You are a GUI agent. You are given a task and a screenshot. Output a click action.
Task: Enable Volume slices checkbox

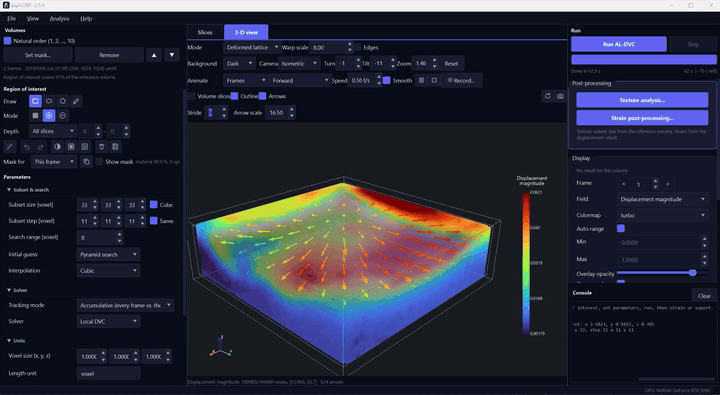191,96
